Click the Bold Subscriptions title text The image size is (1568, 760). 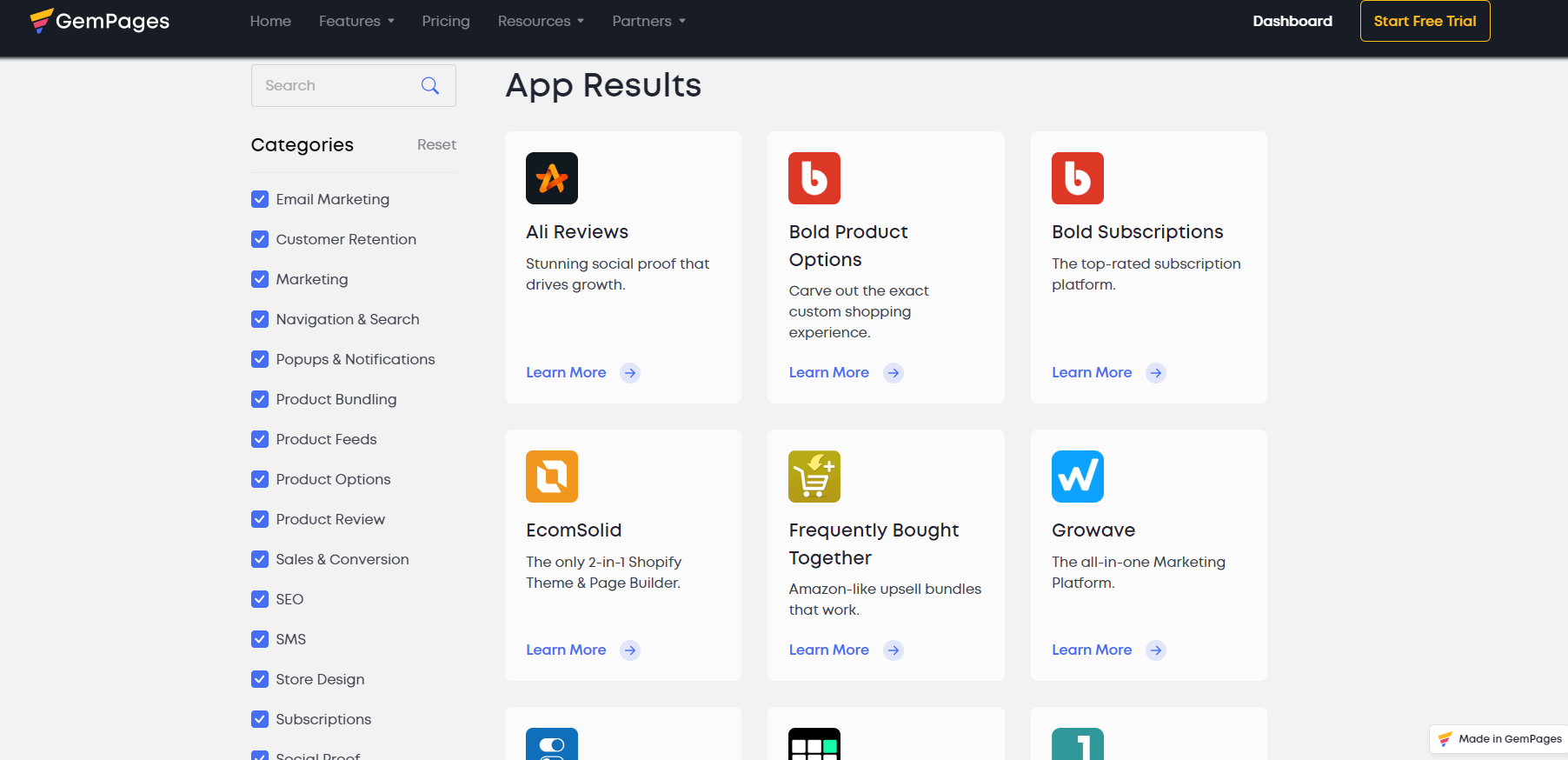tap(1138, 232)
